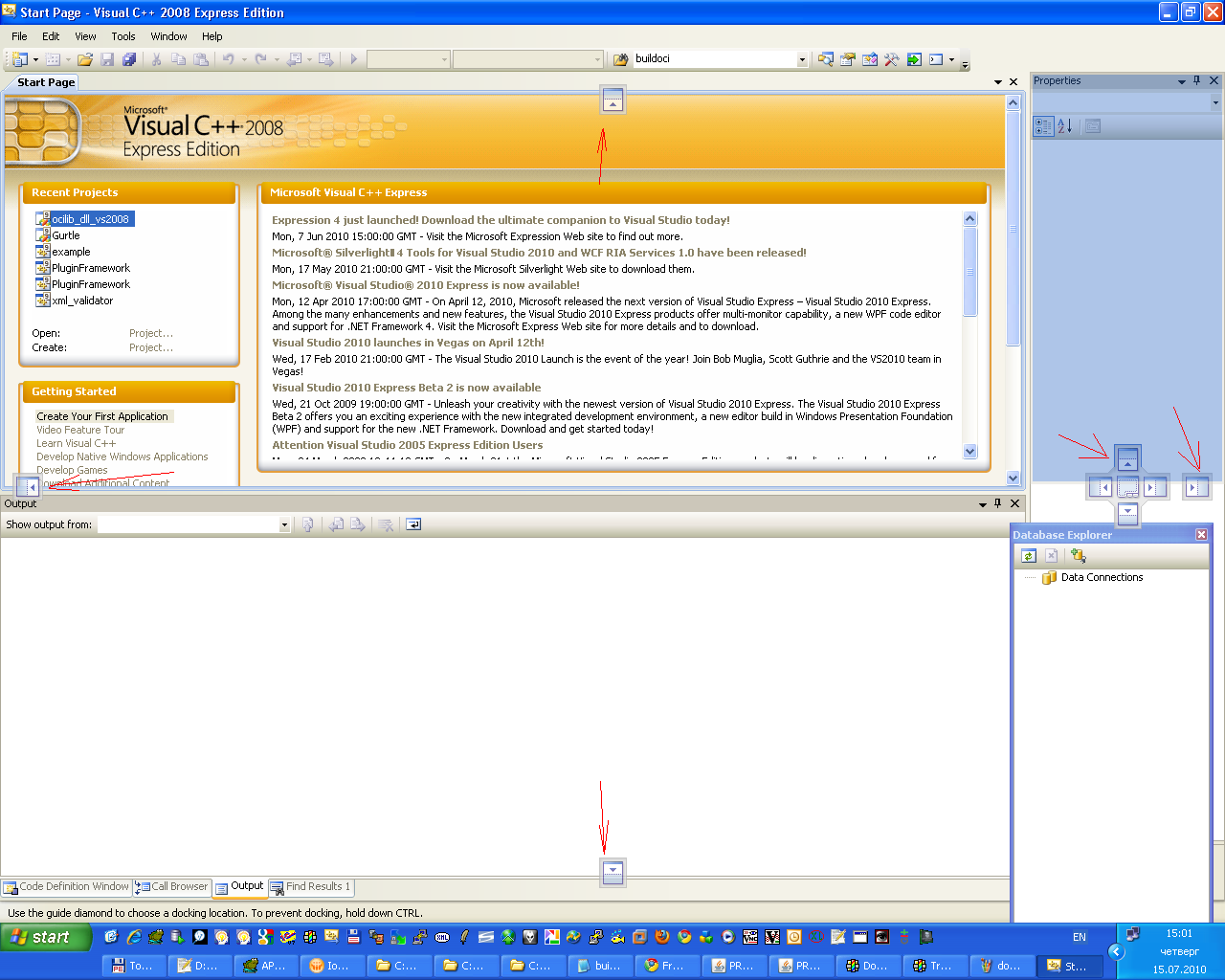Open the ocilib_dll_vs2008 recent project
The width and height of the screenshot is (1225, 980).
pos(90,219)
